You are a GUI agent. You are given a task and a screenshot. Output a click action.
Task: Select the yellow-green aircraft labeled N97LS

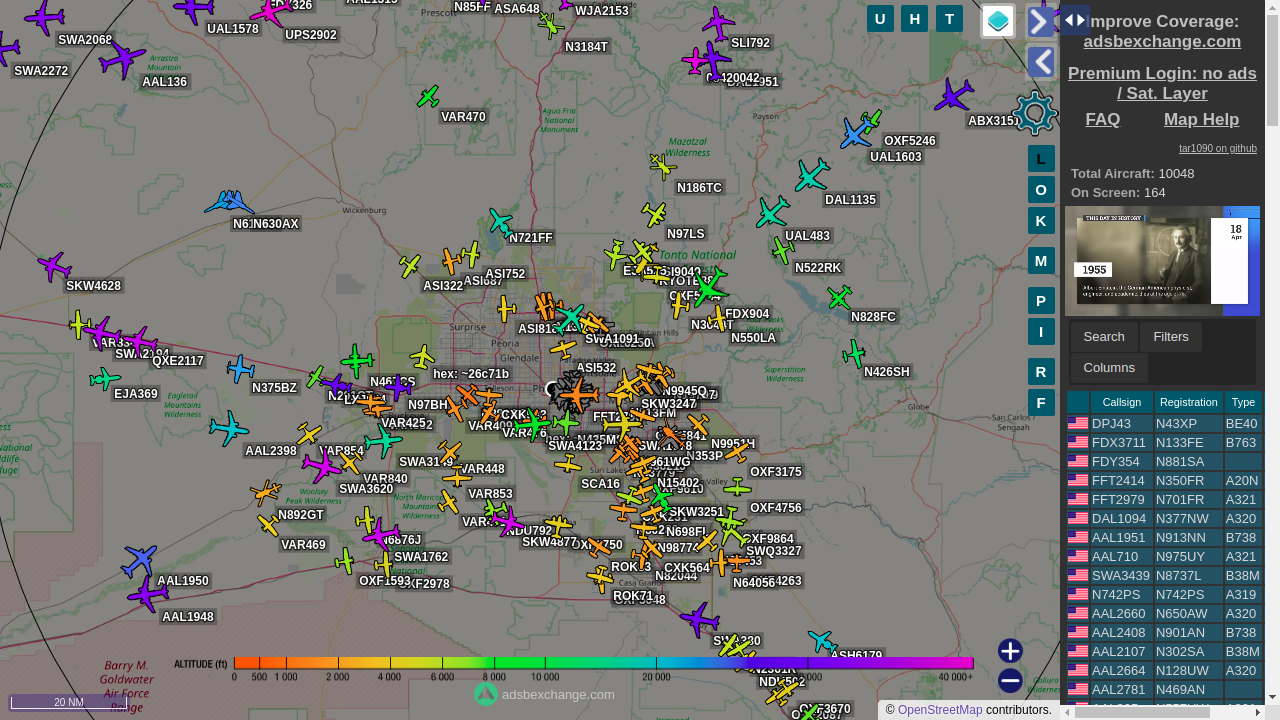(654, 214)
